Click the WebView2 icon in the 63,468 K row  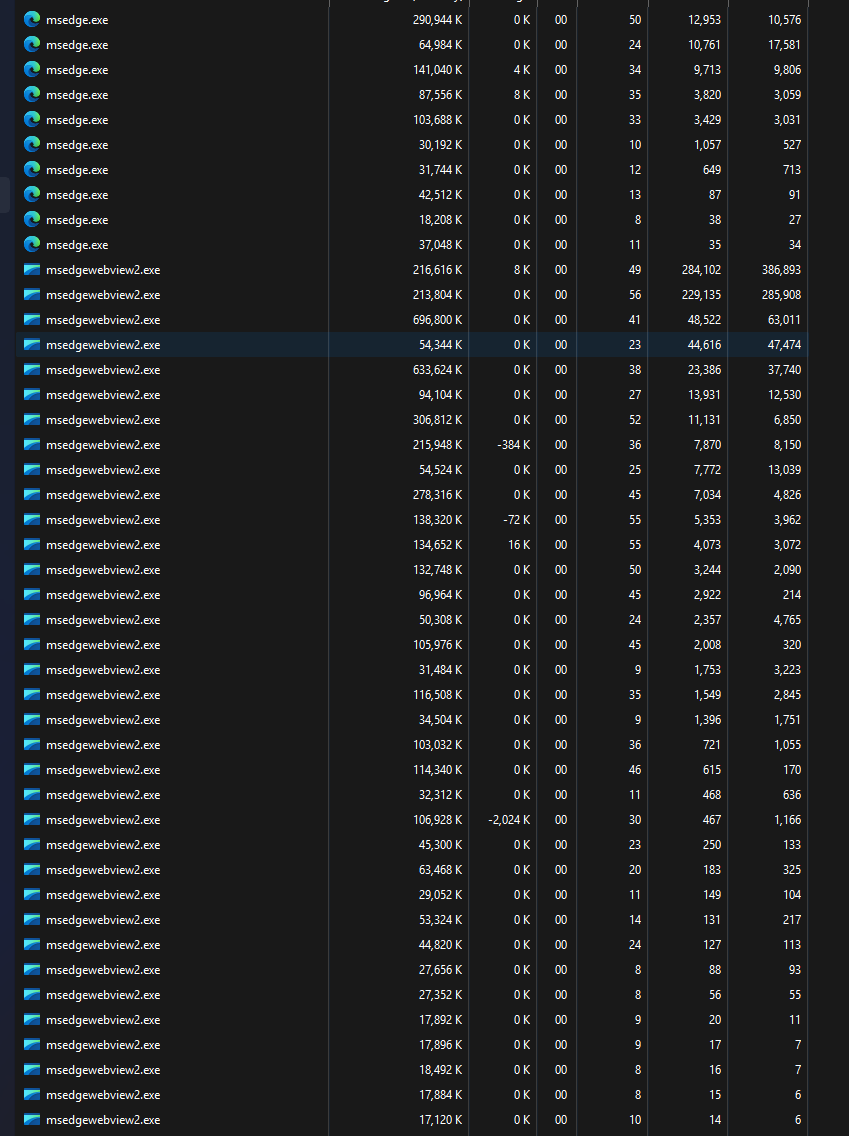coord(32,869)
